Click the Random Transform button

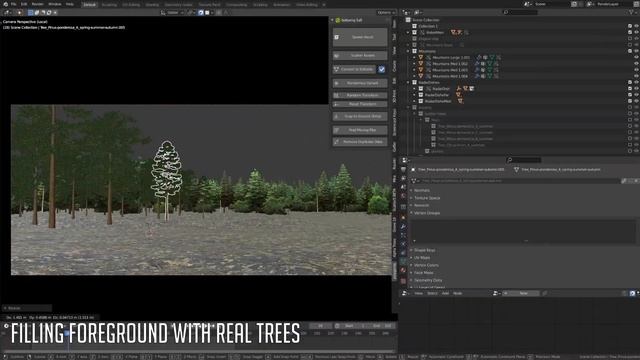pyautogui.click(x=360, y=95)
